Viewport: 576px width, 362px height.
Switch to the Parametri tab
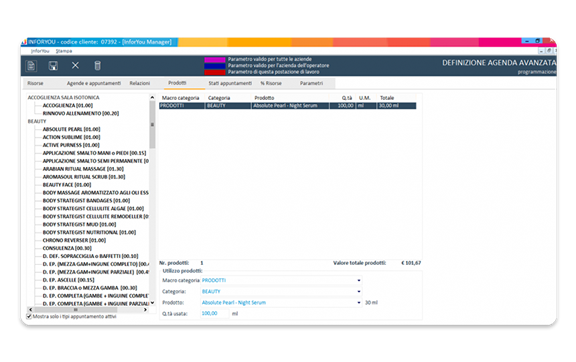311,83
